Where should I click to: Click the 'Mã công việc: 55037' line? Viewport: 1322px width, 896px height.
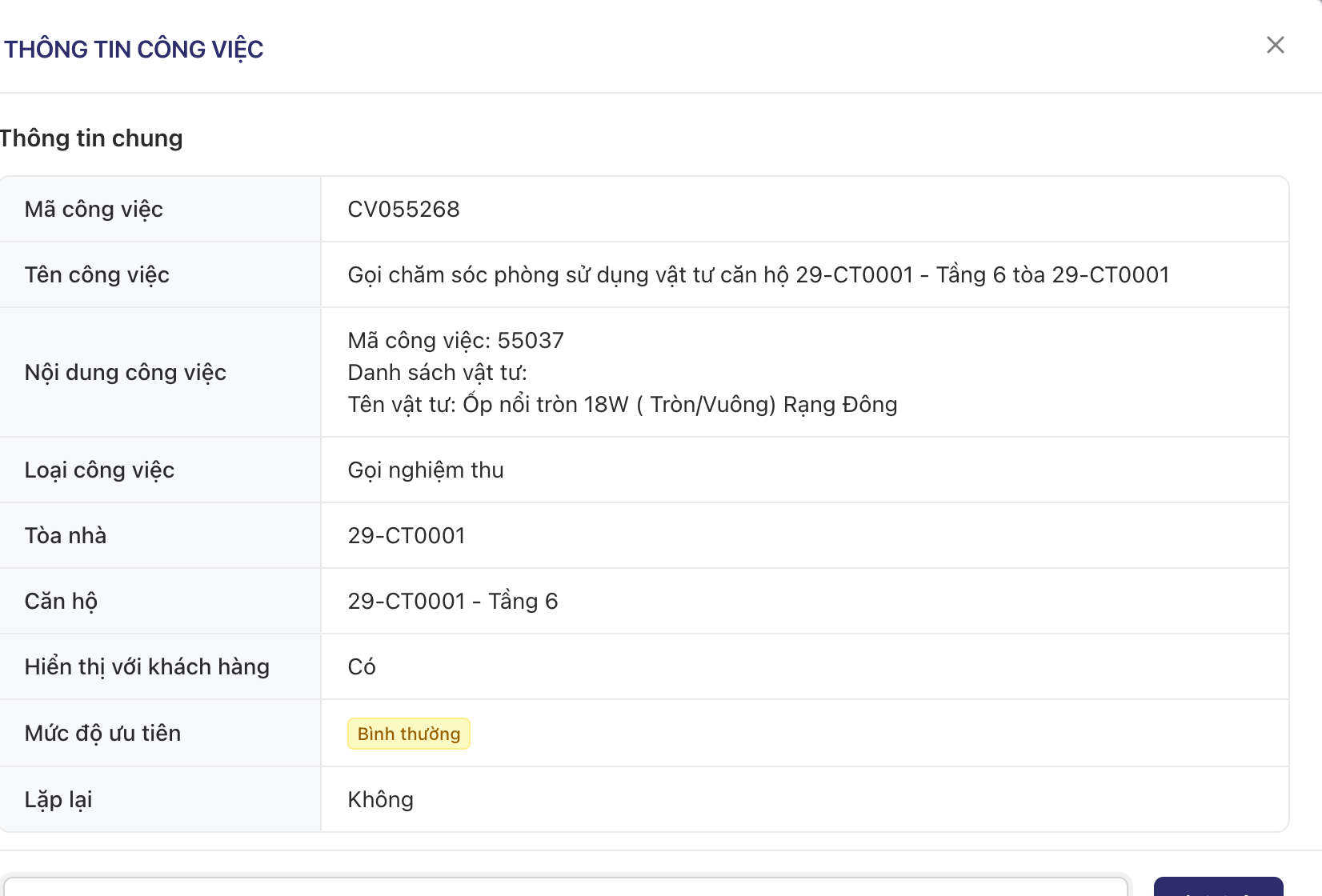(455, 341)
